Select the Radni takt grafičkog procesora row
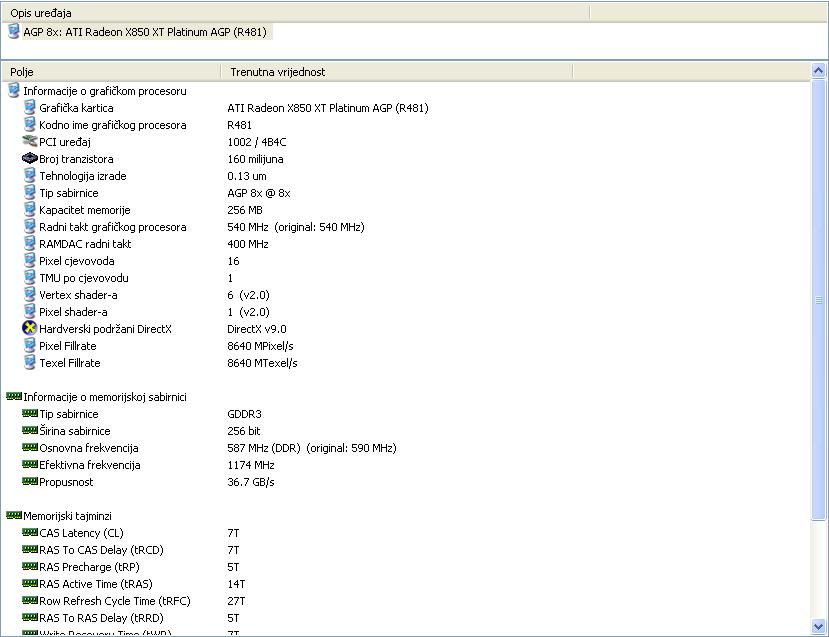This screenshot has height=637, width=829. [x=112, y=227]
